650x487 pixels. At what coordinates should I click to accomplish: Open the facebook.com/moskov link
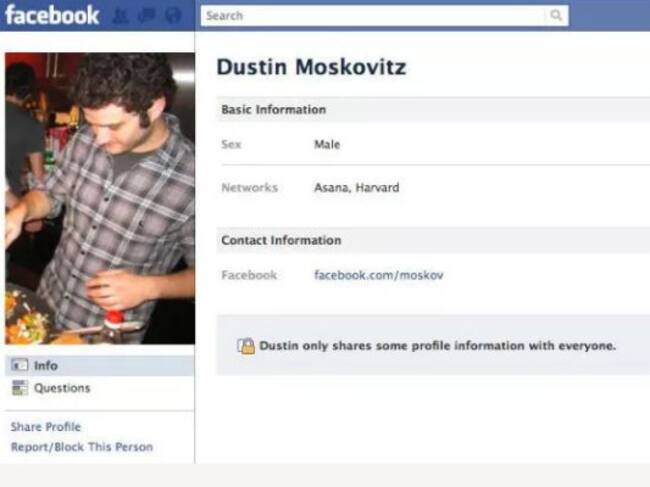coord(378,275)
